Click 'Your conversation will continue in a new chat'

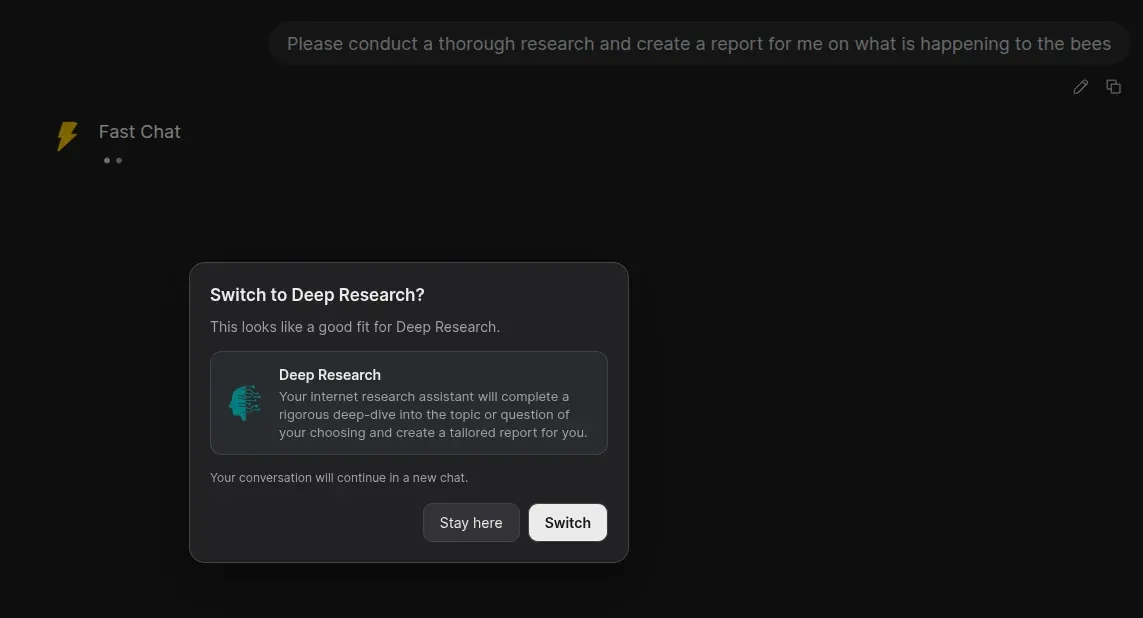point(339,478)
